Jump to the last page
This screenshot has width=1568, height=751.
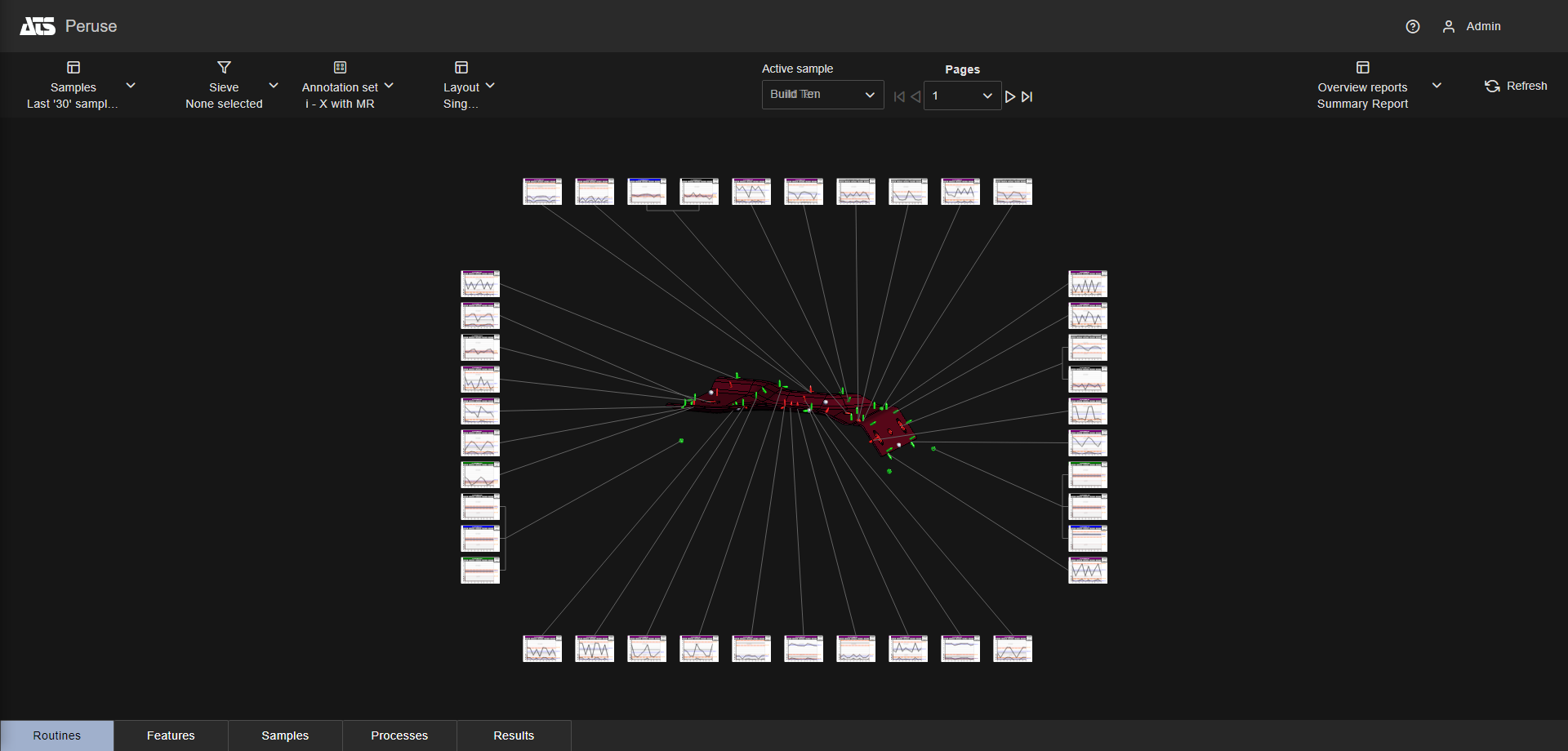pyautogui.click(x=1027, y=96)
